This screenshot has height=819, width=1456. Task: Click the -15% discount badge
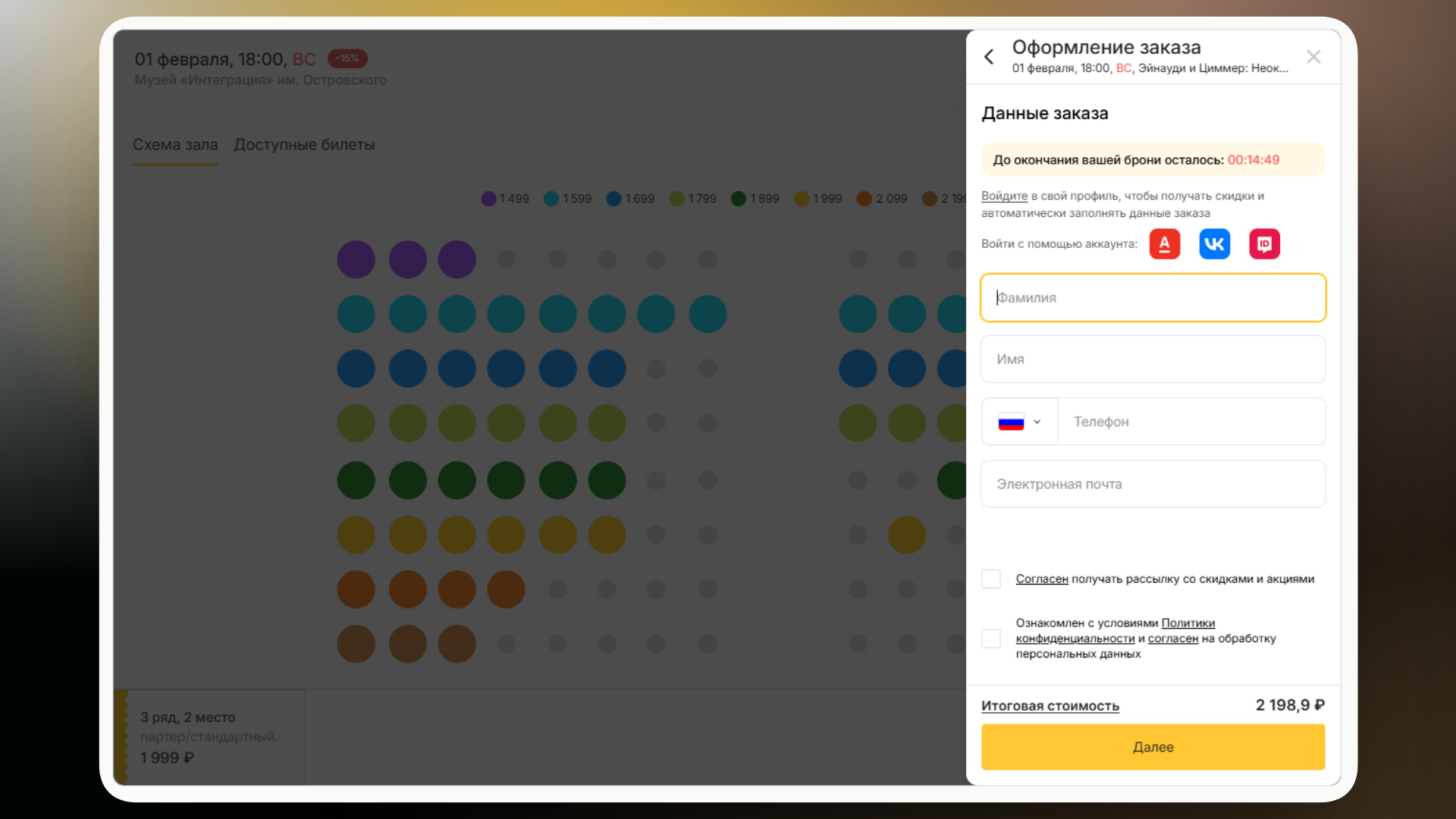(348, 58)
